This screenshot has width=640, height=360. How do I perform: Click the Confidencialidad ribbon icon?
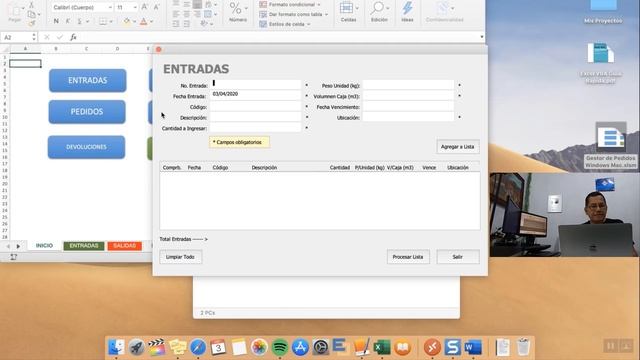coord(442,8)
